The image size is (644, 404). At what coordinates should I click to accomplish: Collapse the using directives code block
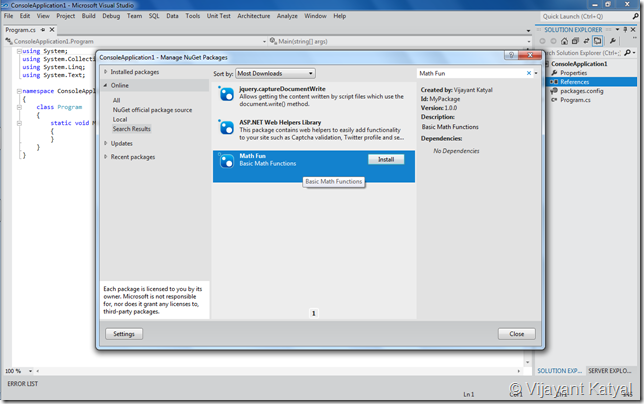pyautogui.click(x=19, y=51)
